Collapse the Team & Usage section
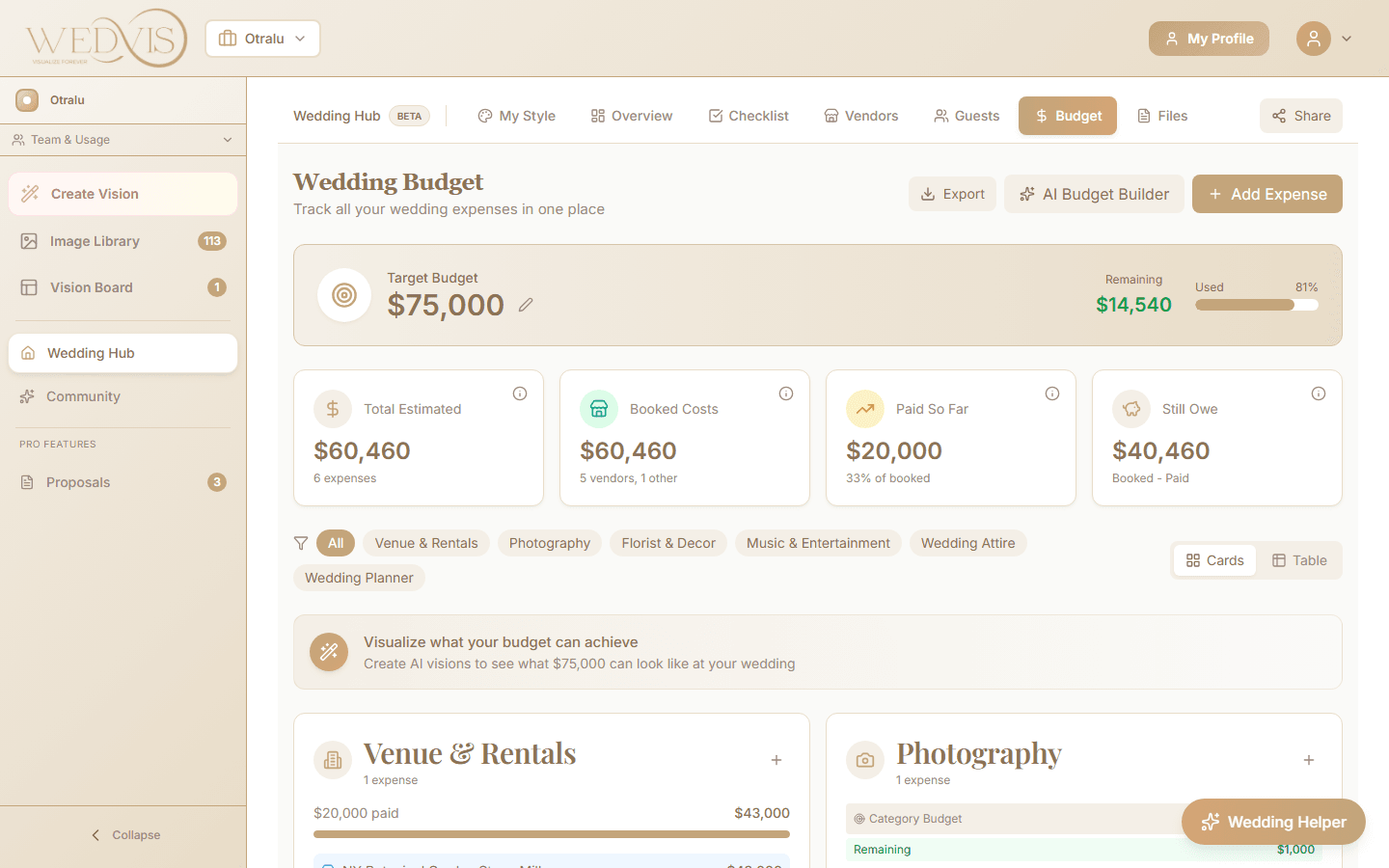 [123, 140]
